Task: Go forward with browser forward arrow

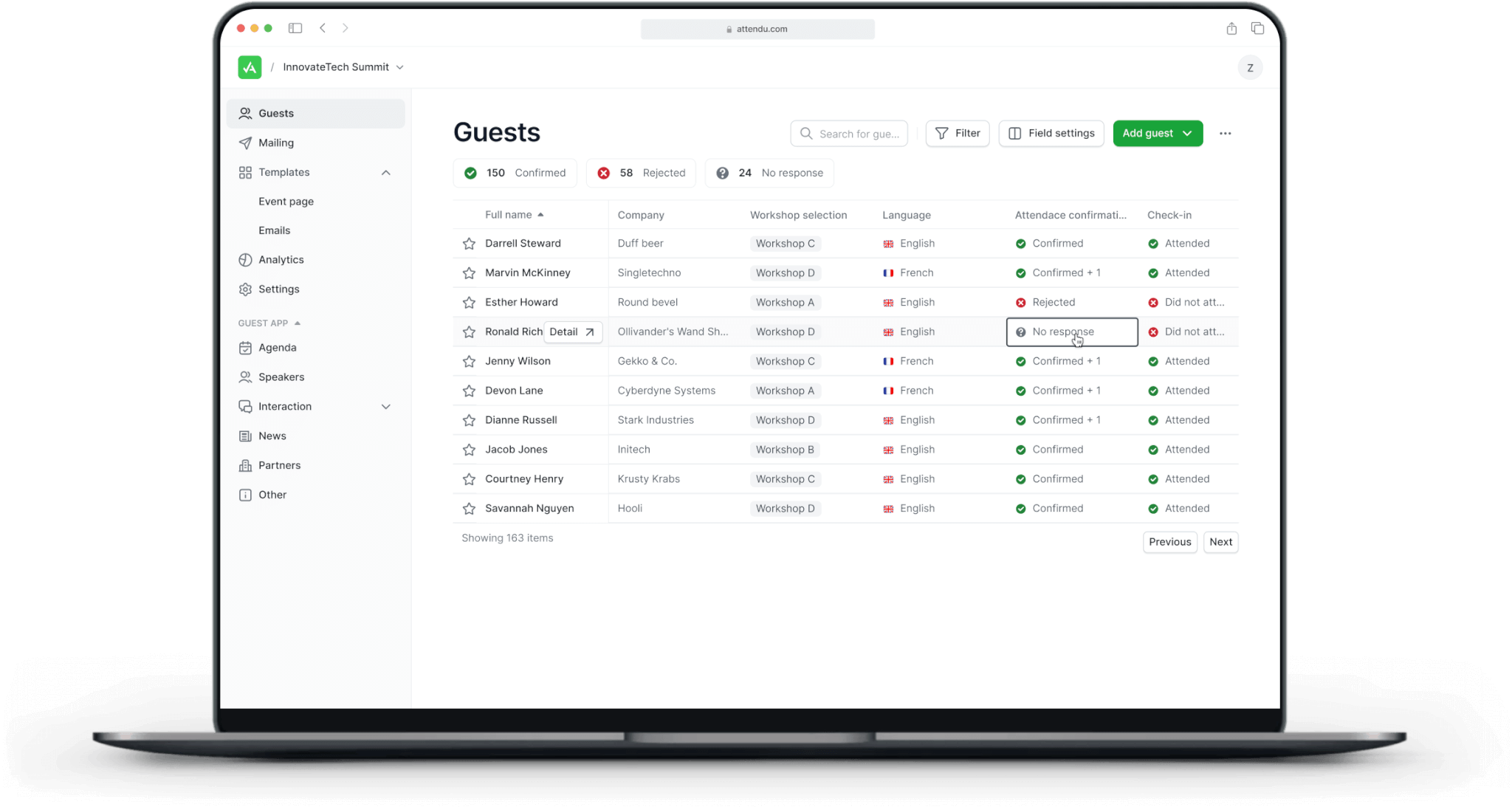Action: pos(345,28)
